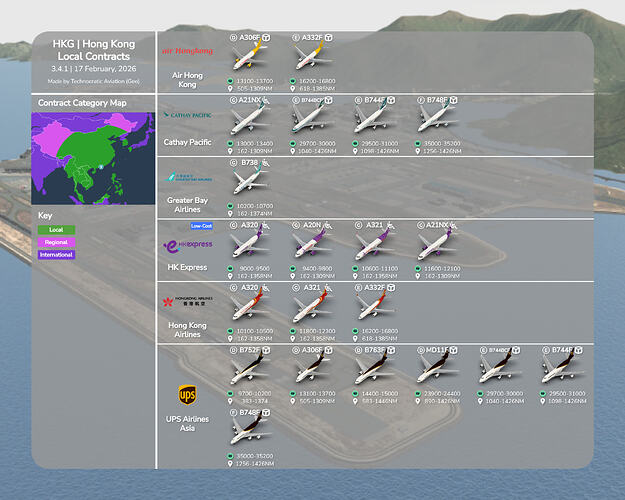Select the Cathay Pacific A21NX aircraft
This screenshot has height=500, width=625.
click(250, 119)
